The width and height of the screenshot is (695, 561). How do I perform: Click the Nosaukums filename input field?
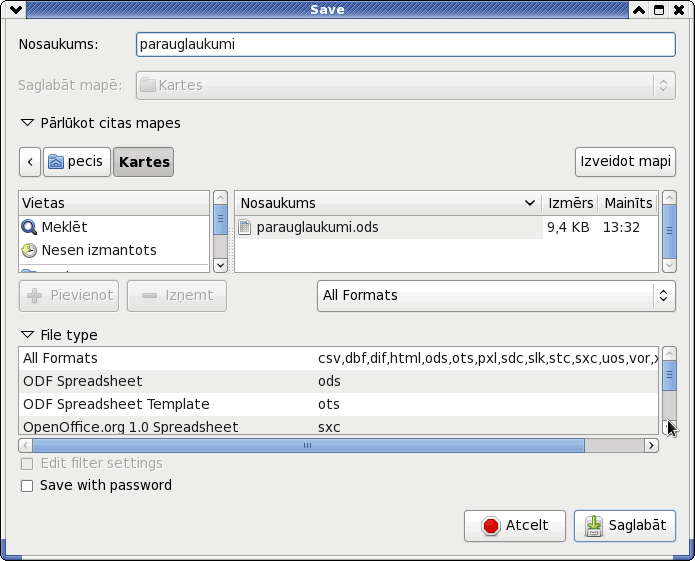406,44
